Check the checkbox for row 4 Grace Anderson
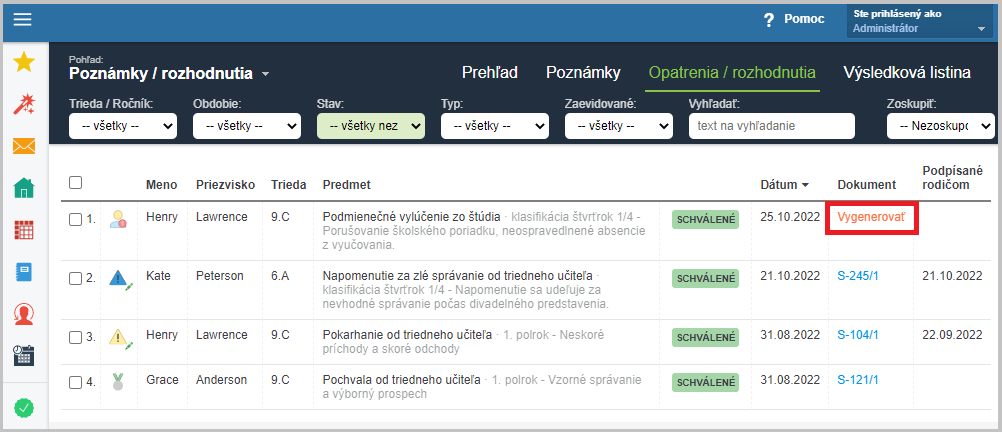Image resolution: width=1002 pixels, height=432 pixels. pyautogui.click(x=75, y=382)
